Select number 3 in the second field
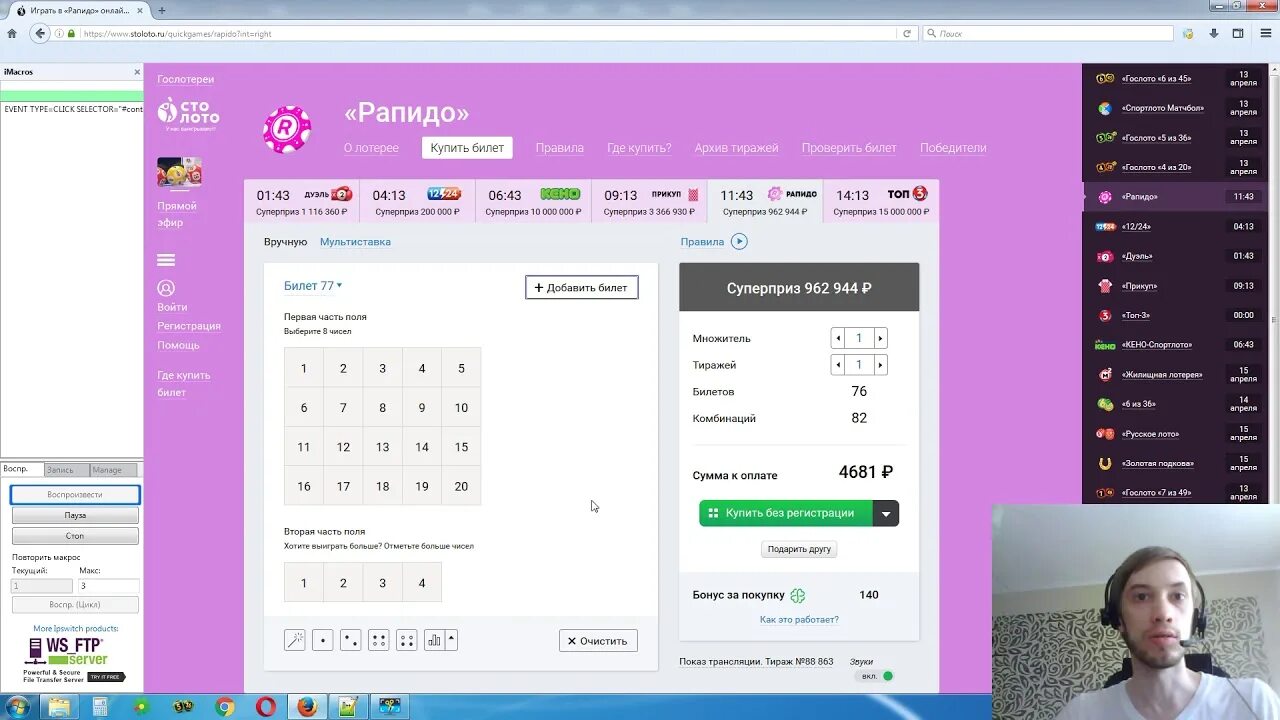This screenshot has height=720, width=1280. click(382, 583)
